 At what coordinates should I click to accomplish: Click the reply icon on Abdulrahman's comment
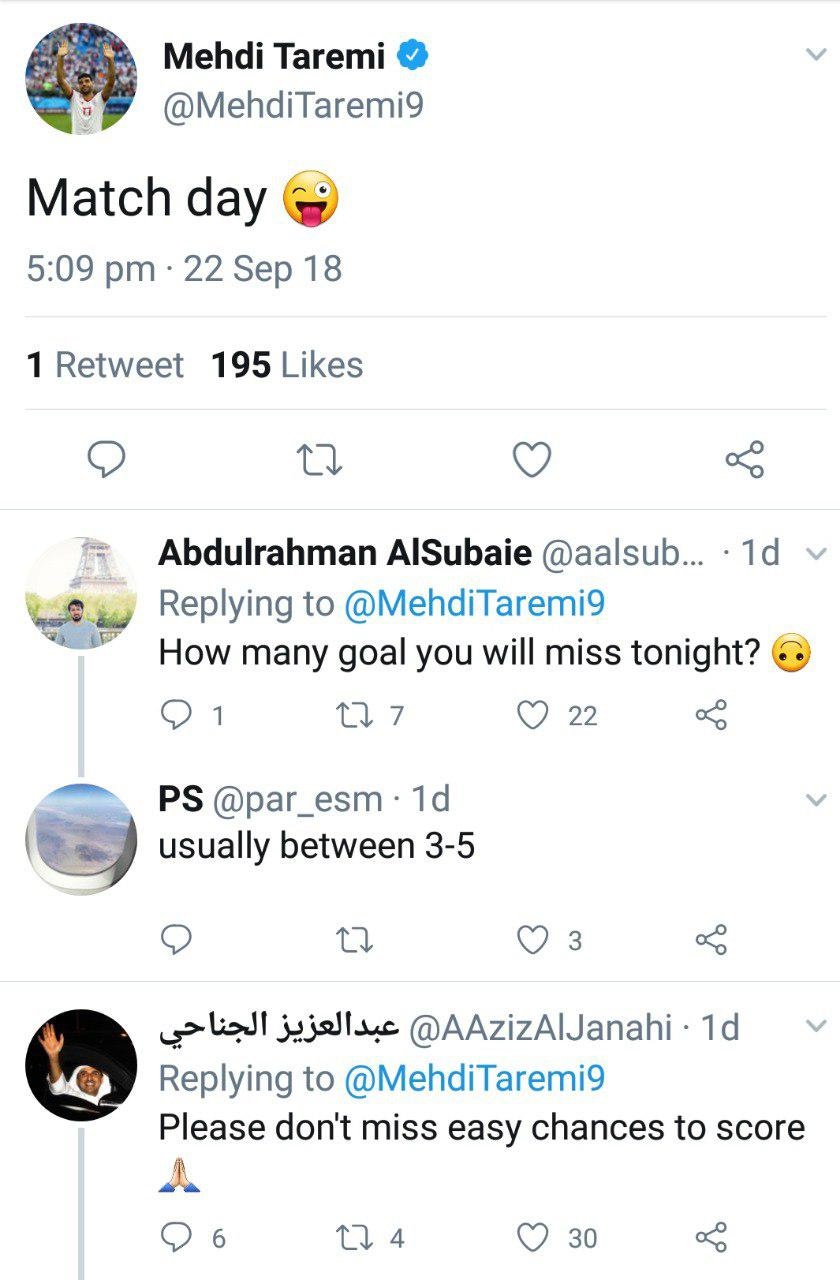(178, 713)
